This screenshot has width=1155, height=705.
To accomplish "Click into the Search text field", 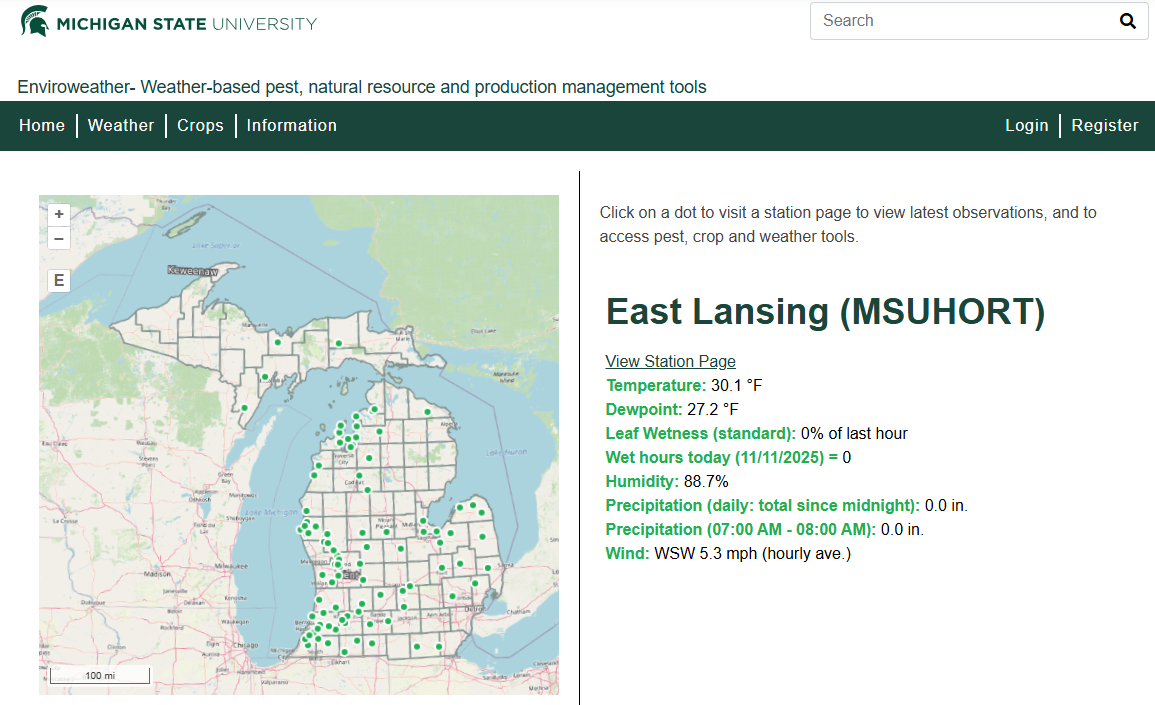I will pyautogui.click(x=960, y=21).
